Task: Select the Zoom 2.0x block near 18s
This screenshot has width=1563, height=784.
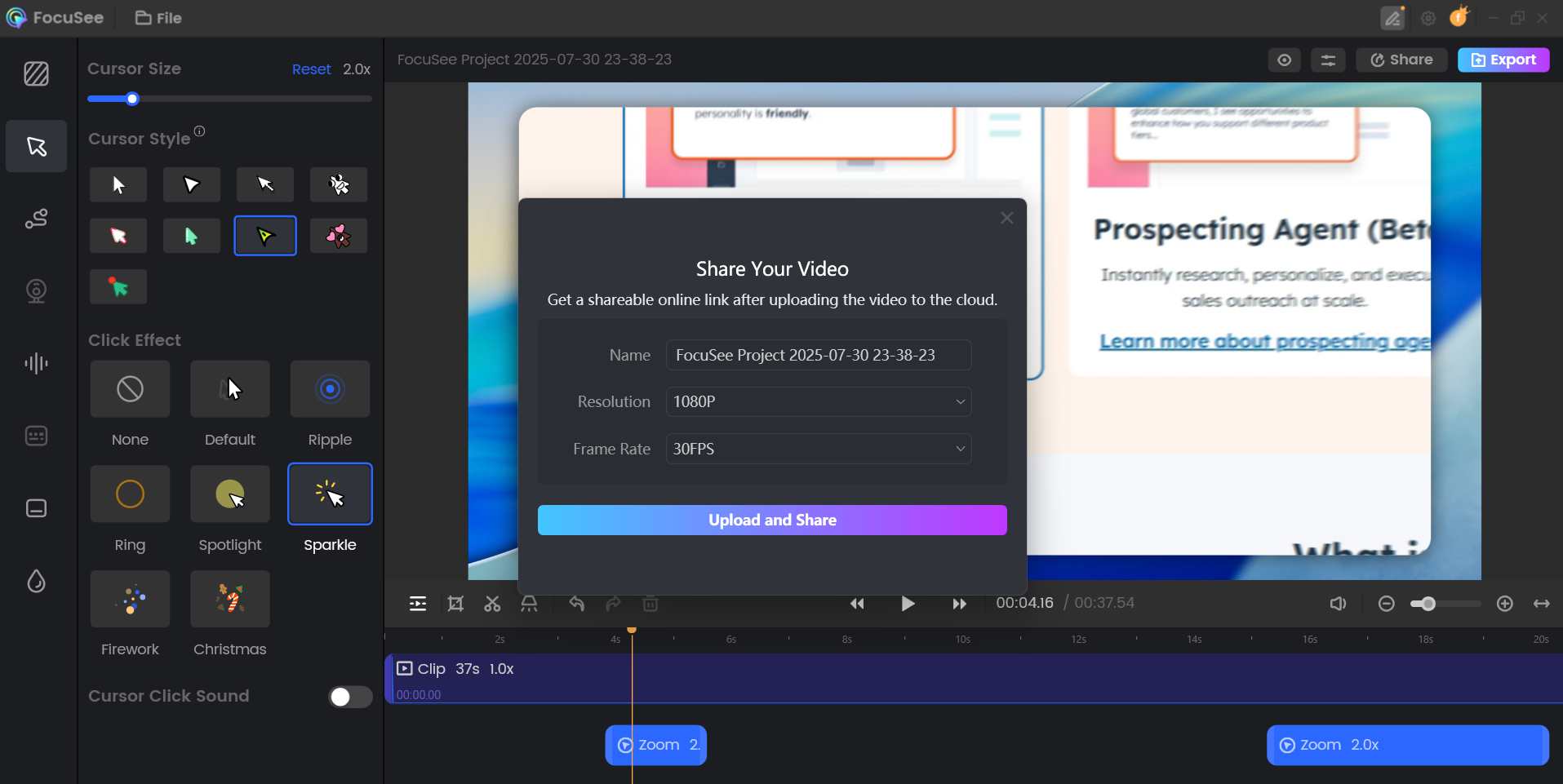Action: (1408, 745)
